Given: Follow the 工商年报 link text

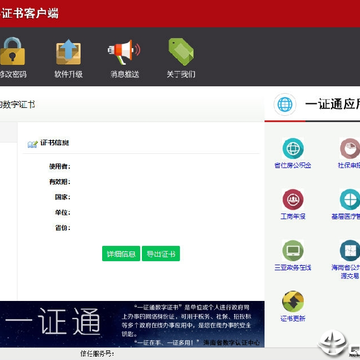Looking at the screenshot, I should [x=293, y=217].
